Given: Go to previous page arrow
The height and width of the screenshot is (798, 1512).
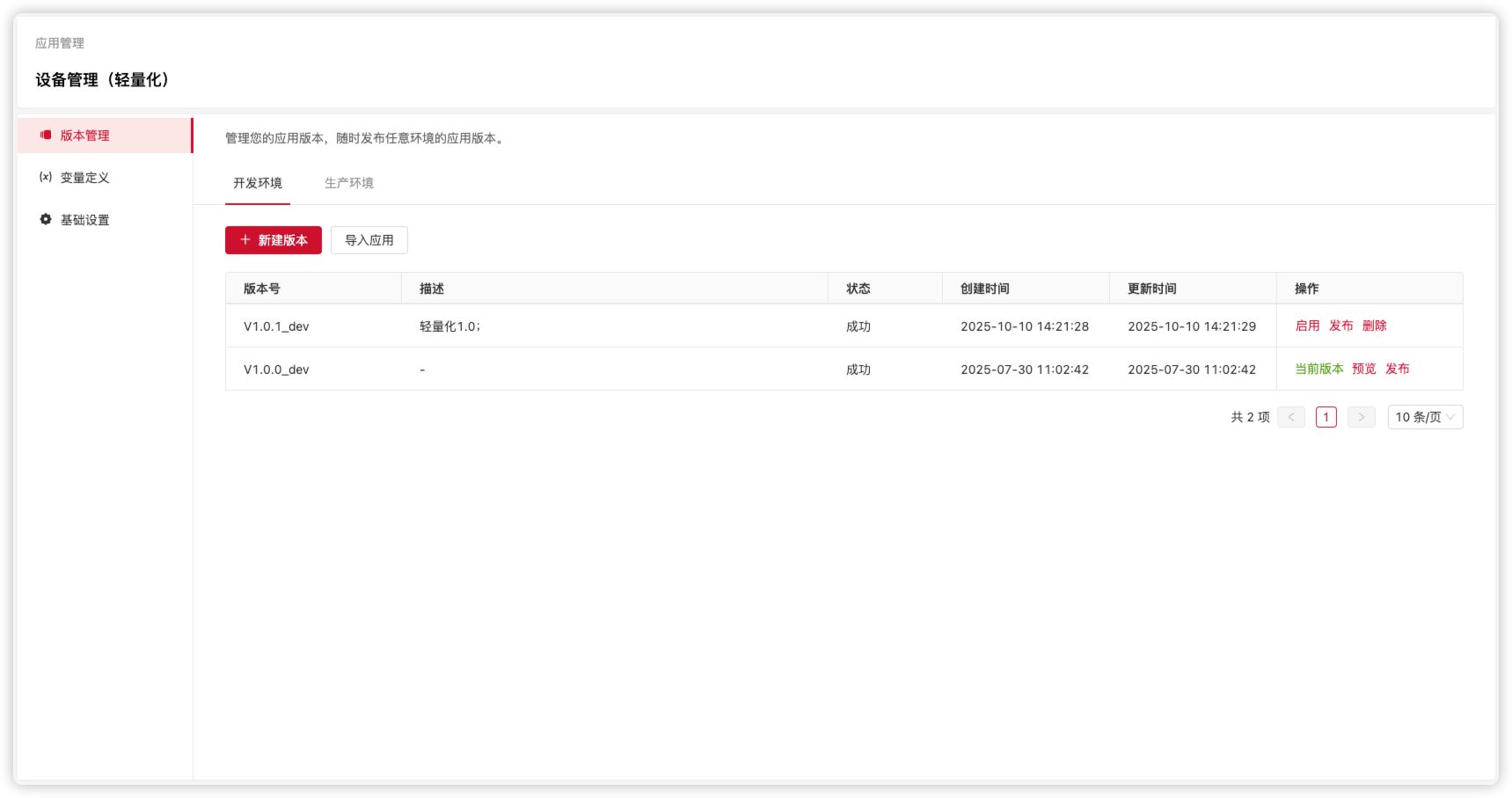Looking at the screenshot, I should 1290,417.
